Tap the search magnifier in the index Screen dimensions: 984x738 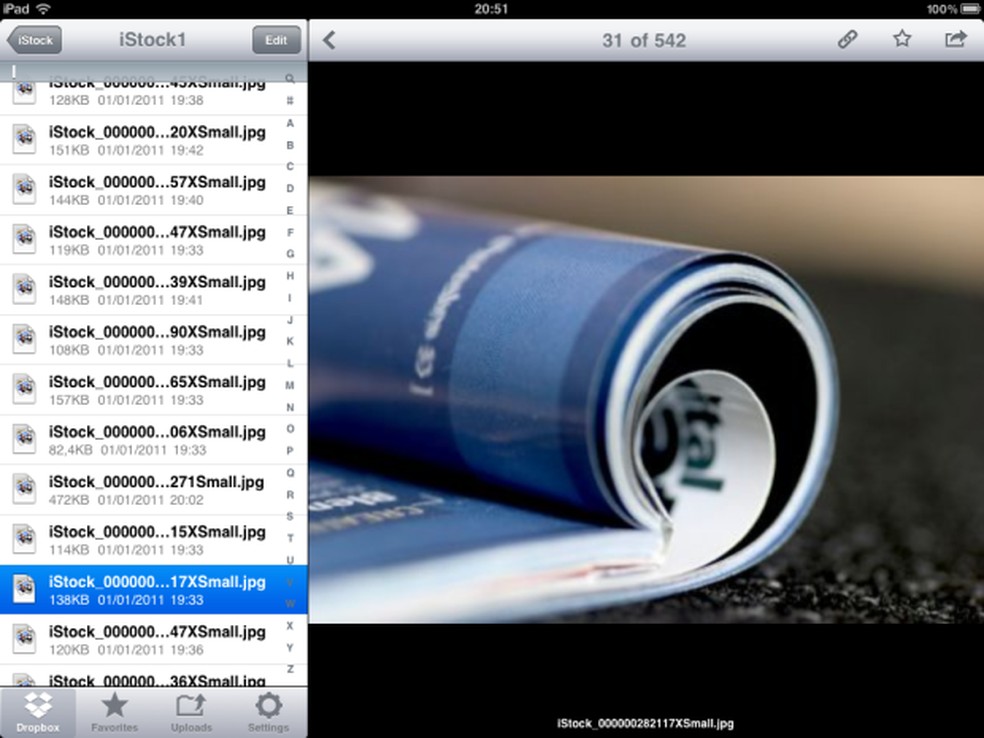point(290,79)
